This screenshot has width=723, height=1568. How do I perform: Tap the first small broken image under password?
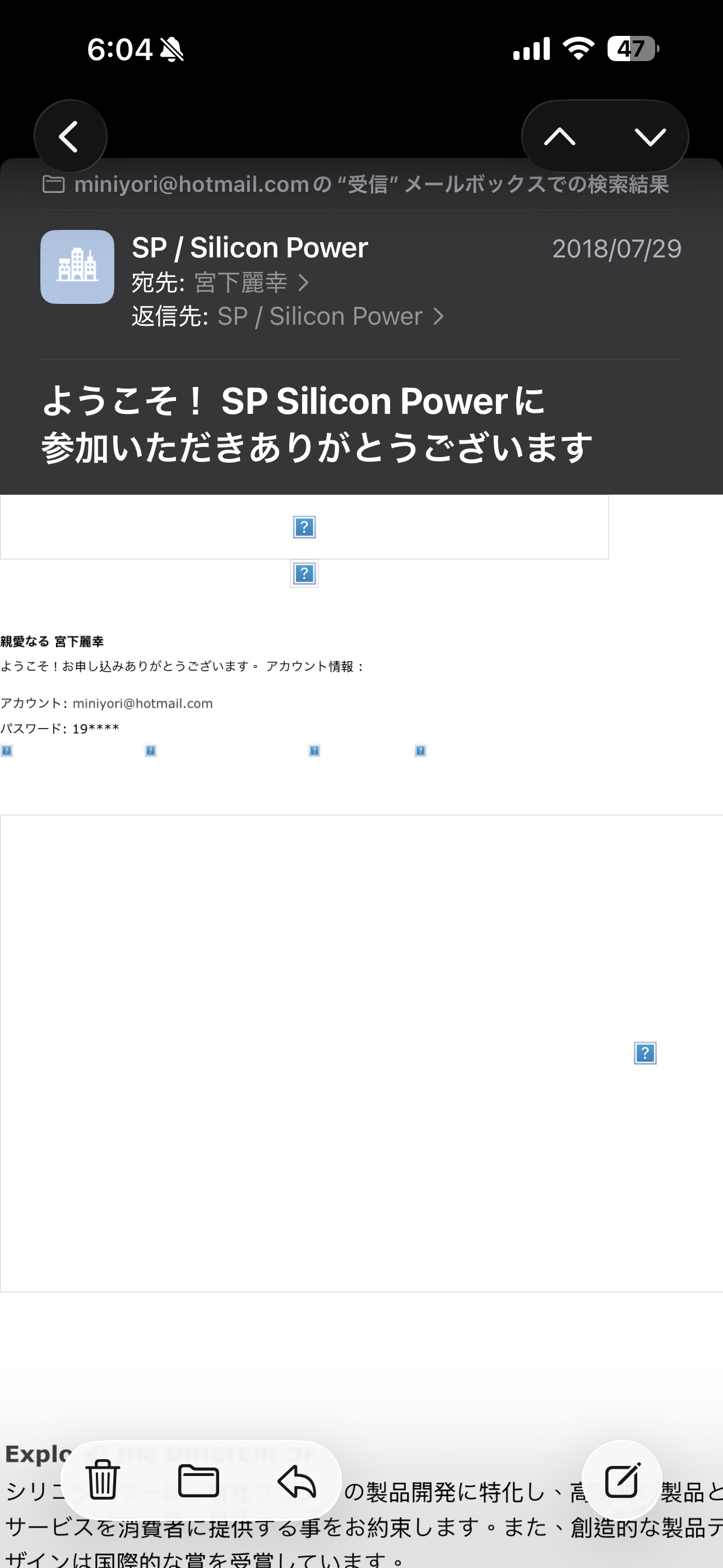[7, 750]
